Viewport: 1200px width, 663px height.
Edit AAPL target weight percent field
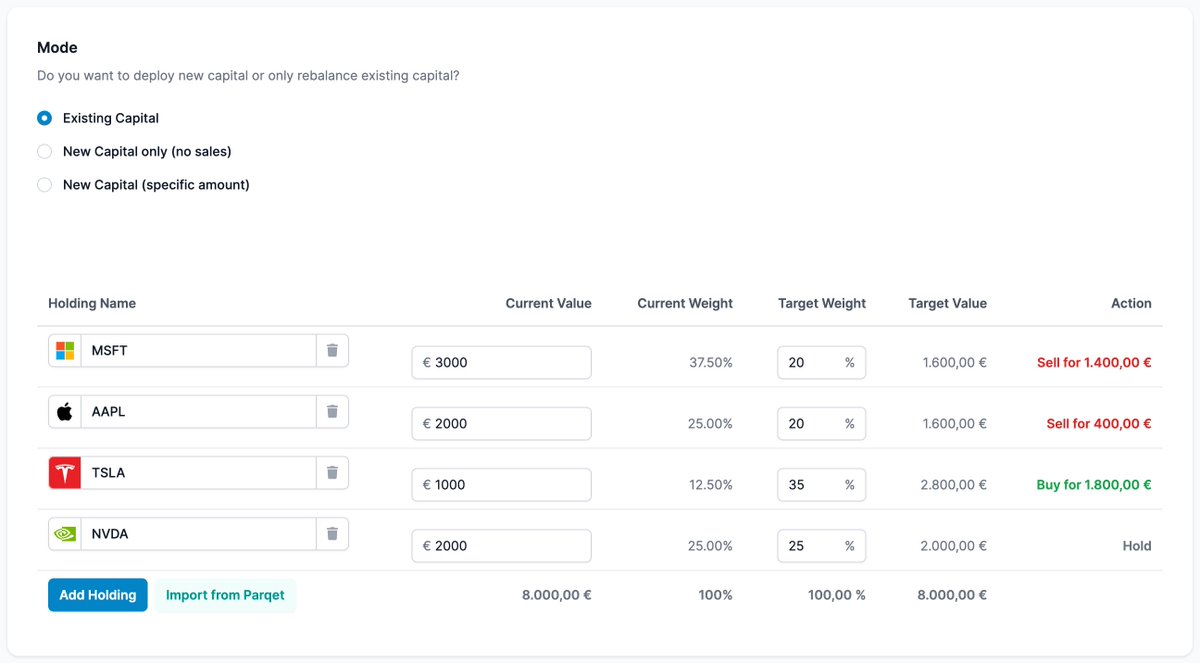[x=821, y=424]
